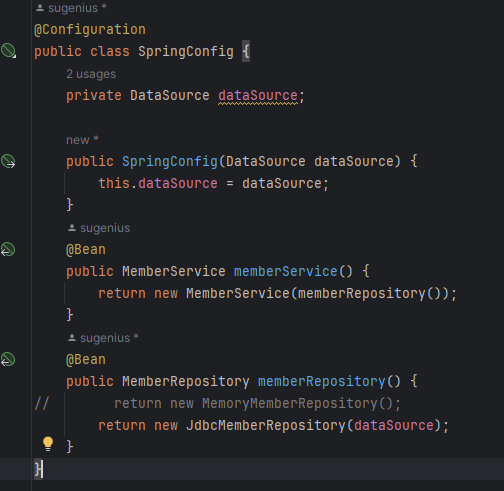Click the DataSource type in the private field line
Screen dimensions: 504x491
pyautogui.click(x=170, y=96)
